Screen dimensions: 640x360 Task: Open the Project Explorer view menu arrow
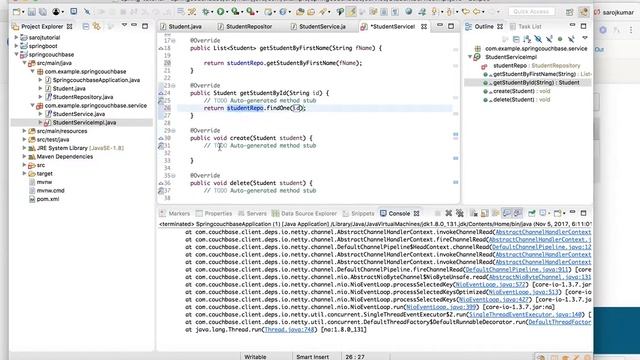124,26
